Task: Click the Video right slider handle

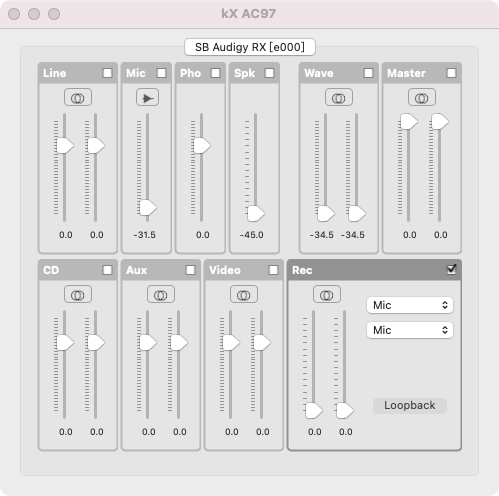Action: coord(262,343)
